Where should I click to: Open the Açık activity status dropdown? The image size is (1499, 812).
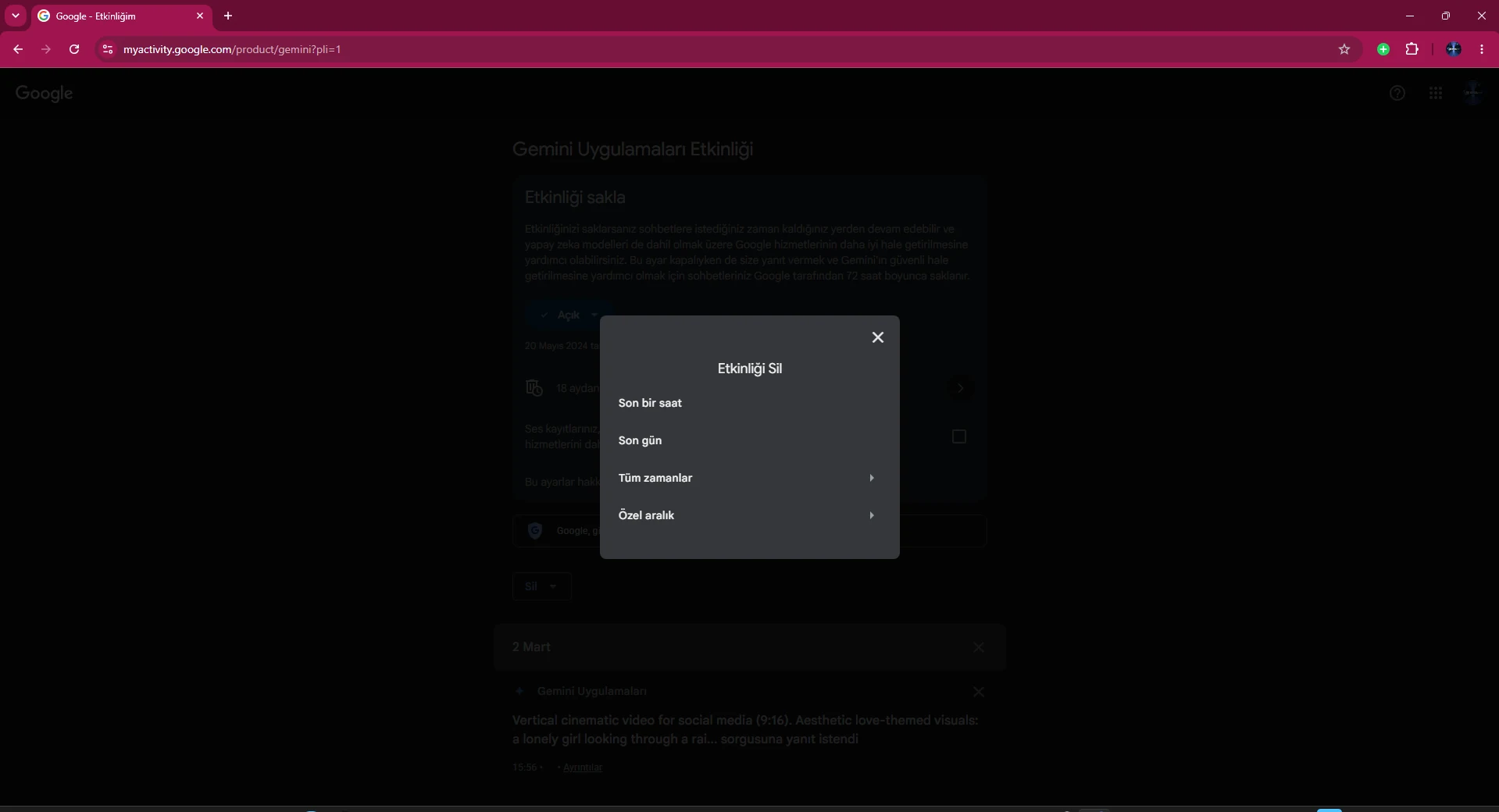[x=568, y=315]
